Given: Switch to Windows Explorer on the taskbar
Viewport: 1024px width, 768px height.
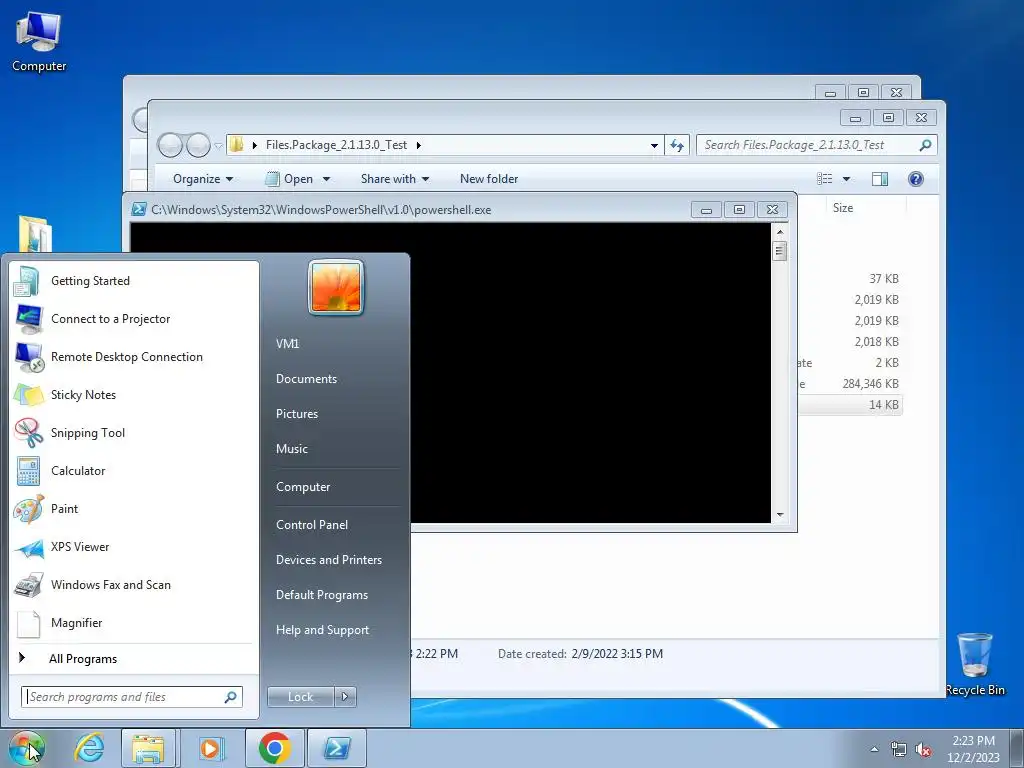Looking at the screenshot, I should [148, 748].
